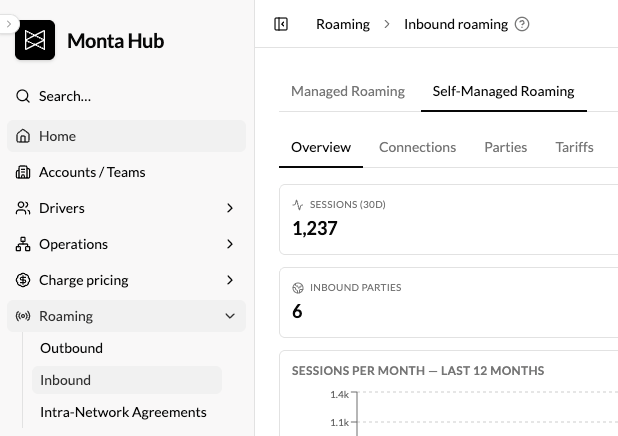This screenshot has height=436, width=618.
Task: Select Inbound roaming submenu item
Action: (x=127, y=380)
